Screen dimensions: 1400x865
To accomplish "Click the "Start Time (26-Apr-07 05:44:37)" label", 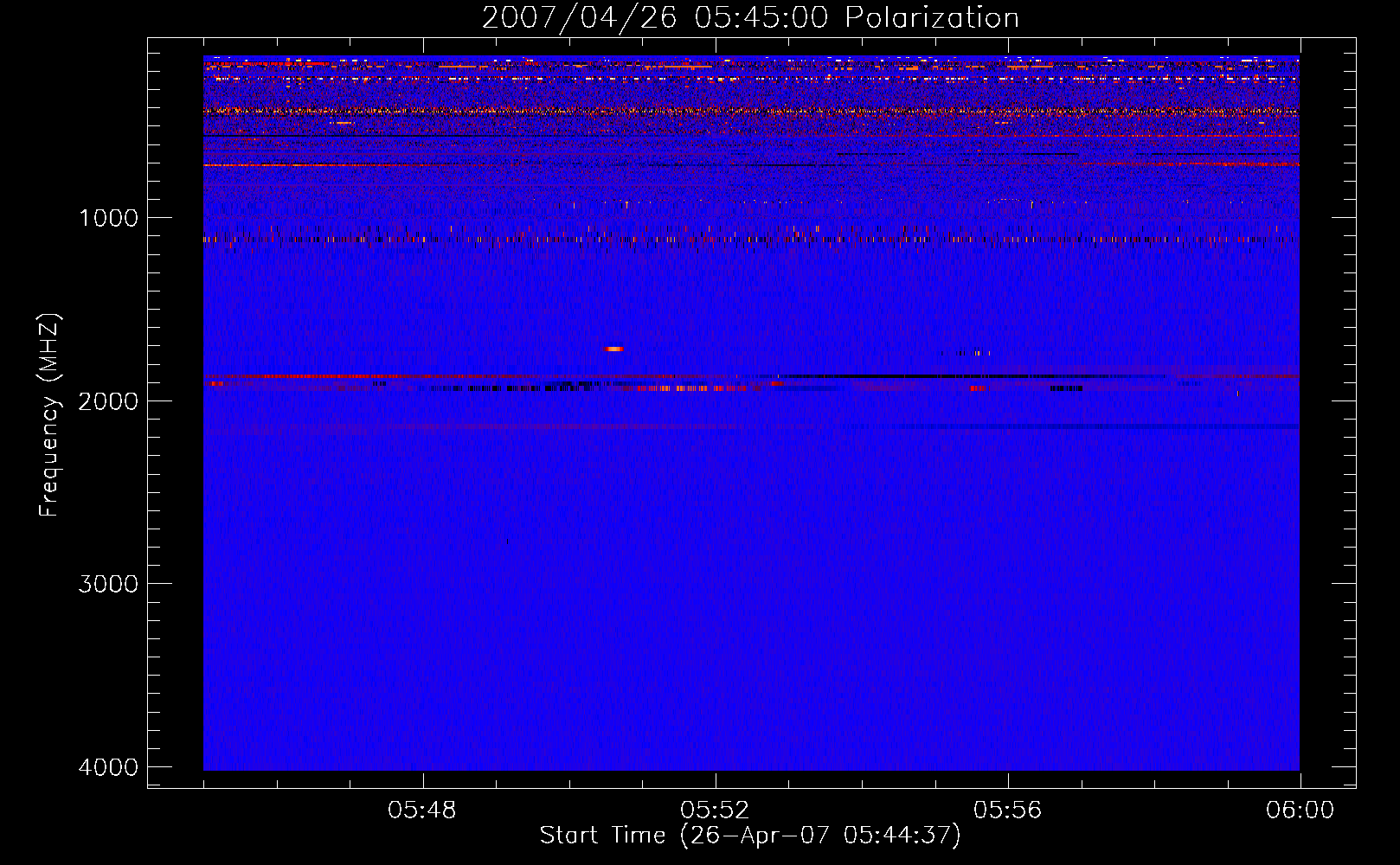I will tap(750, 836).
